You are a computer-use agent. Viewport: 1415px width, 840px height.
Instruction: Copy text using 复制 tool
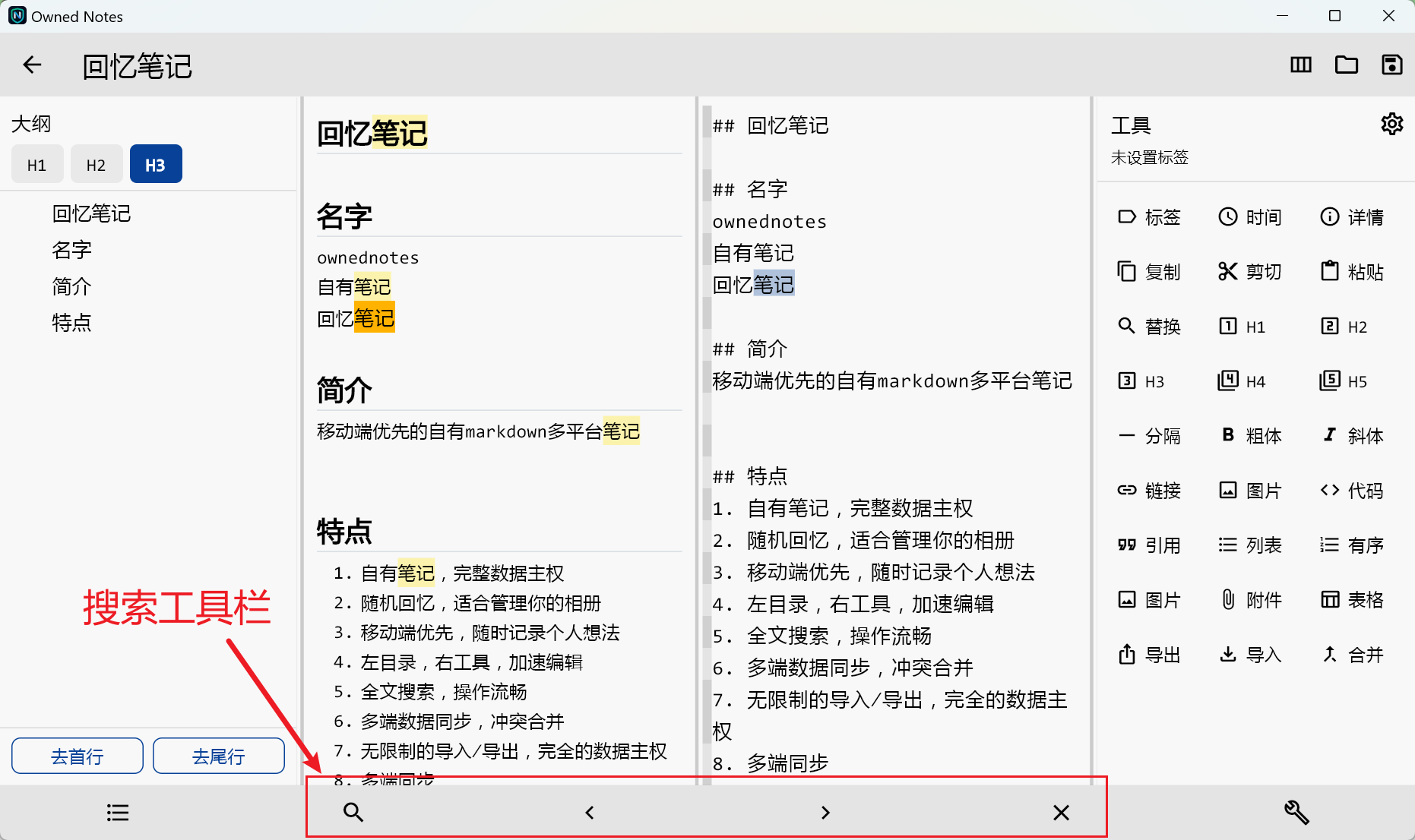[1149, 272]
